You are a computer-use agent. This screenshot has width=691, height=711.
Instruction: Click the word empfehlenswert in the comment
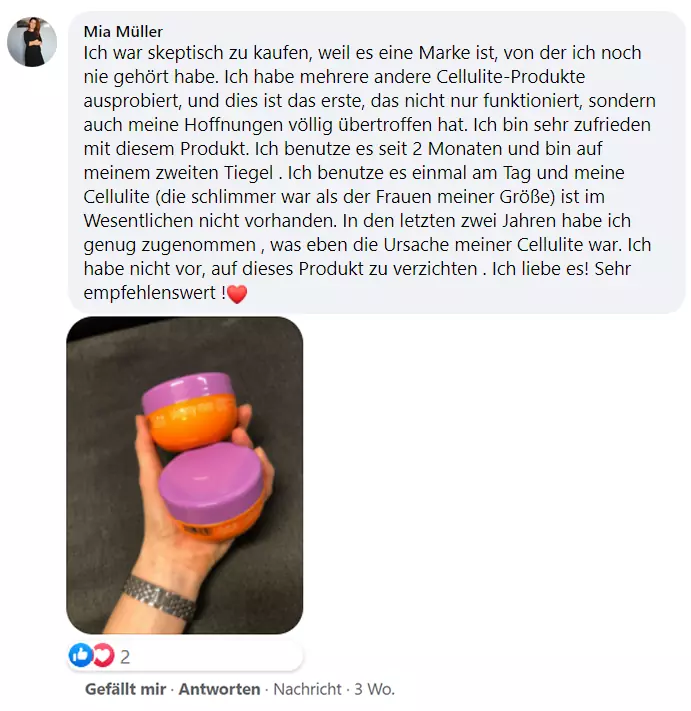(150, 293)
